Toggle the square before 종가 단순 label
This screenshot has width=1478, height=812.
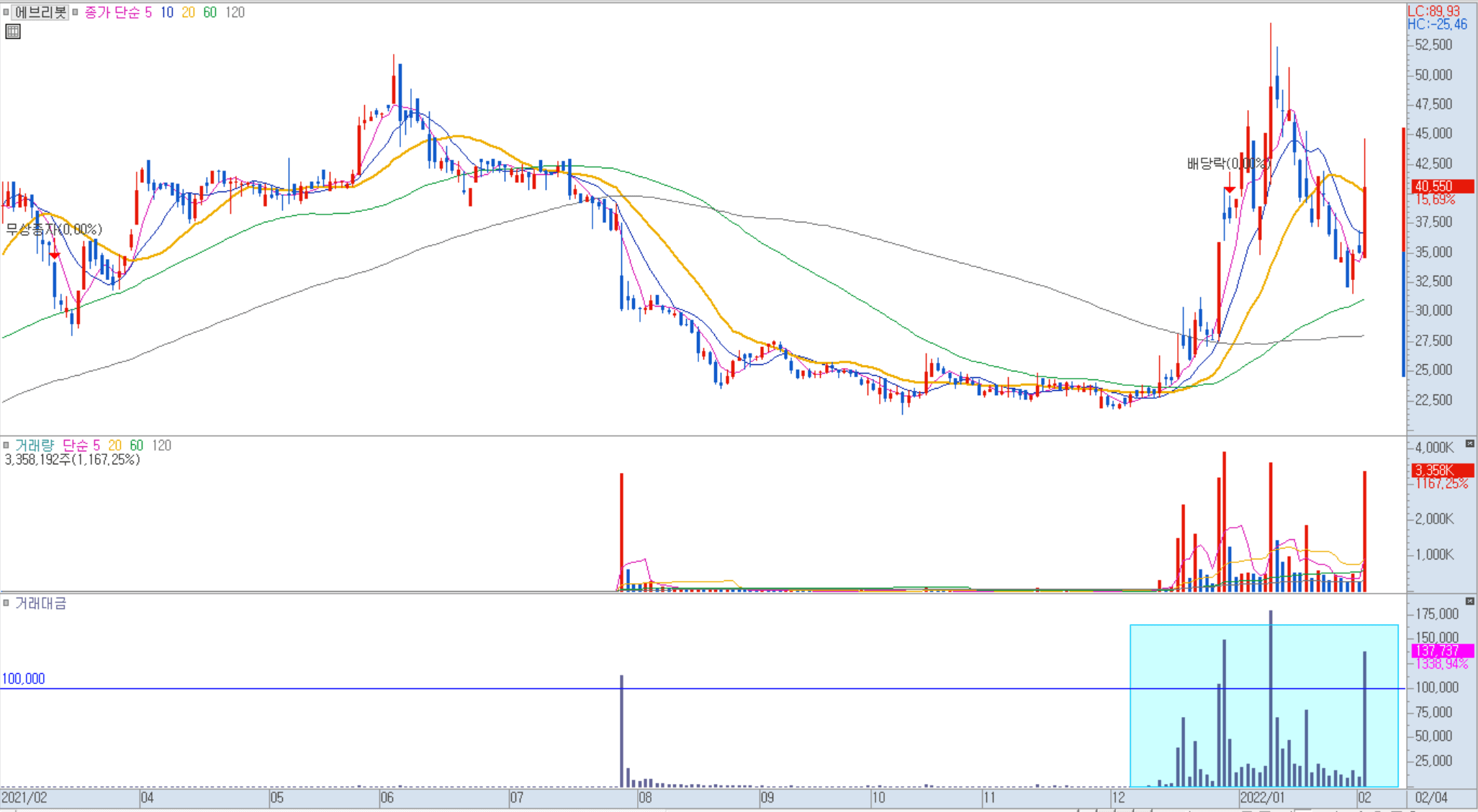pos(75,12)
